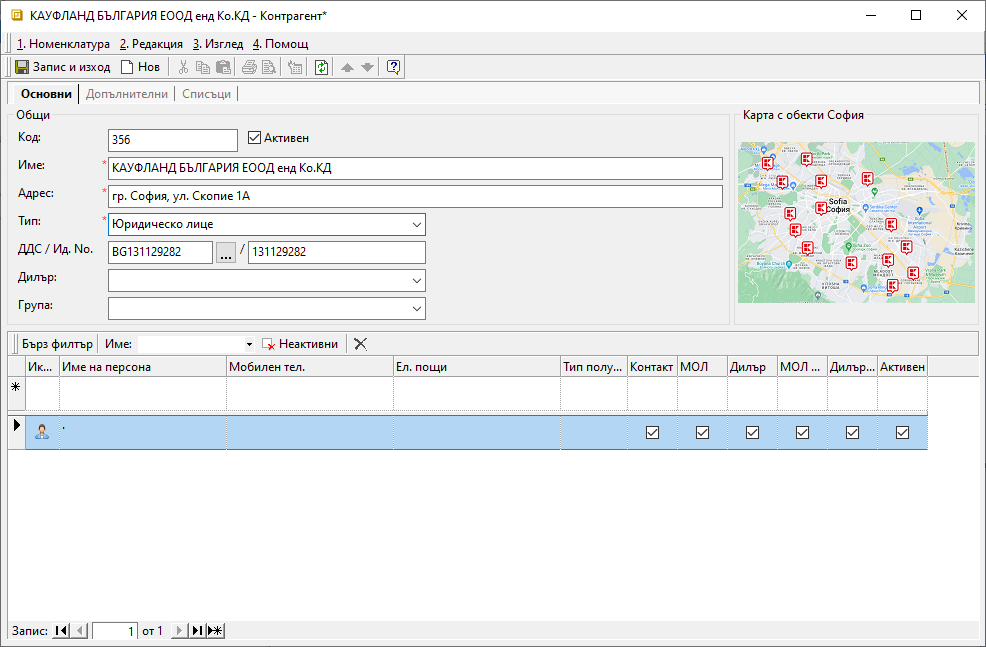Uncheck the Активен checkbox
The width and height of the screenshot is (986, 647).
254,138
